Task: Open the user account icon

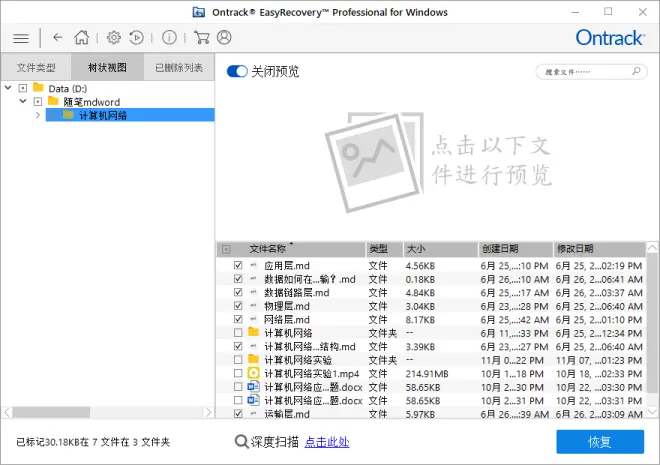Action: (x=224, y=37)
